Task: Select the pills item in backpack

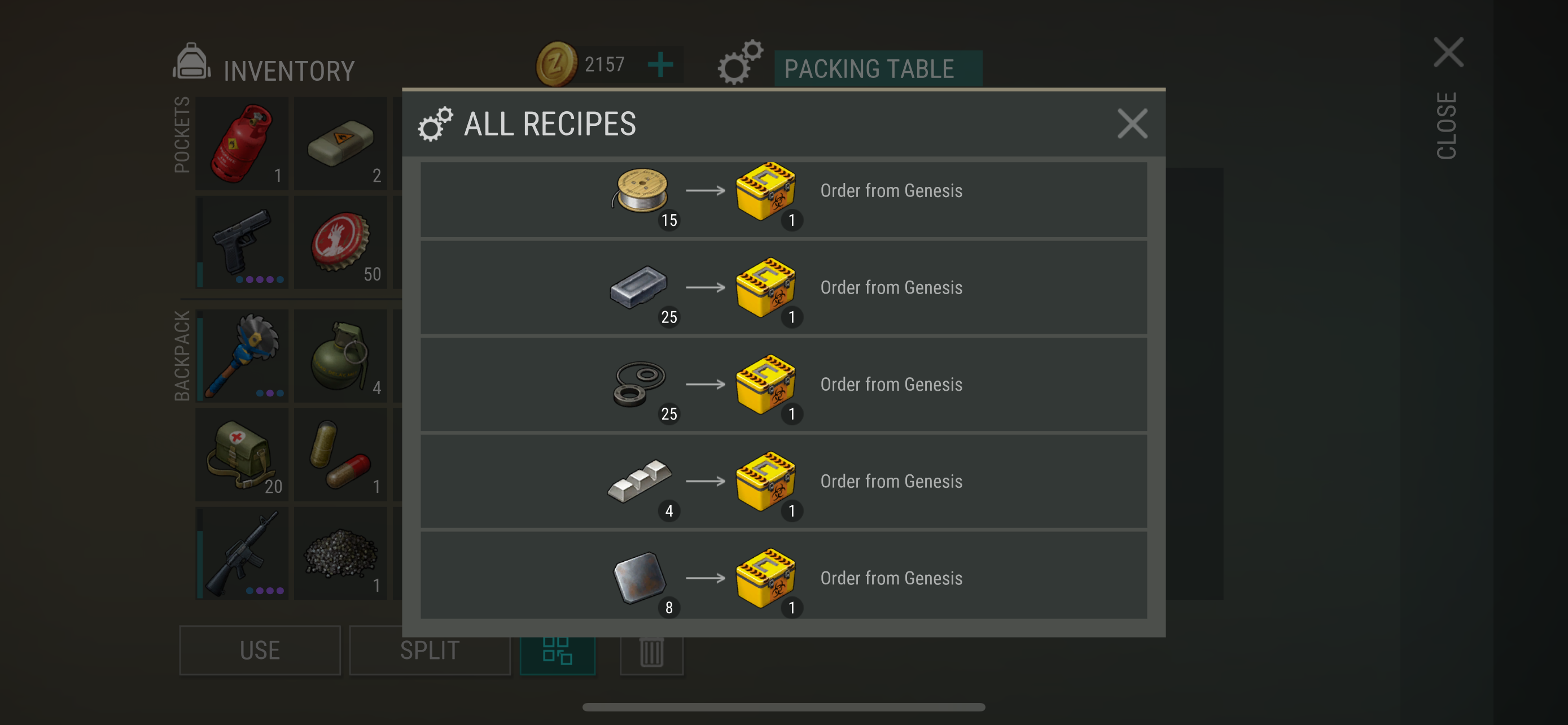Action: (340, 455)
